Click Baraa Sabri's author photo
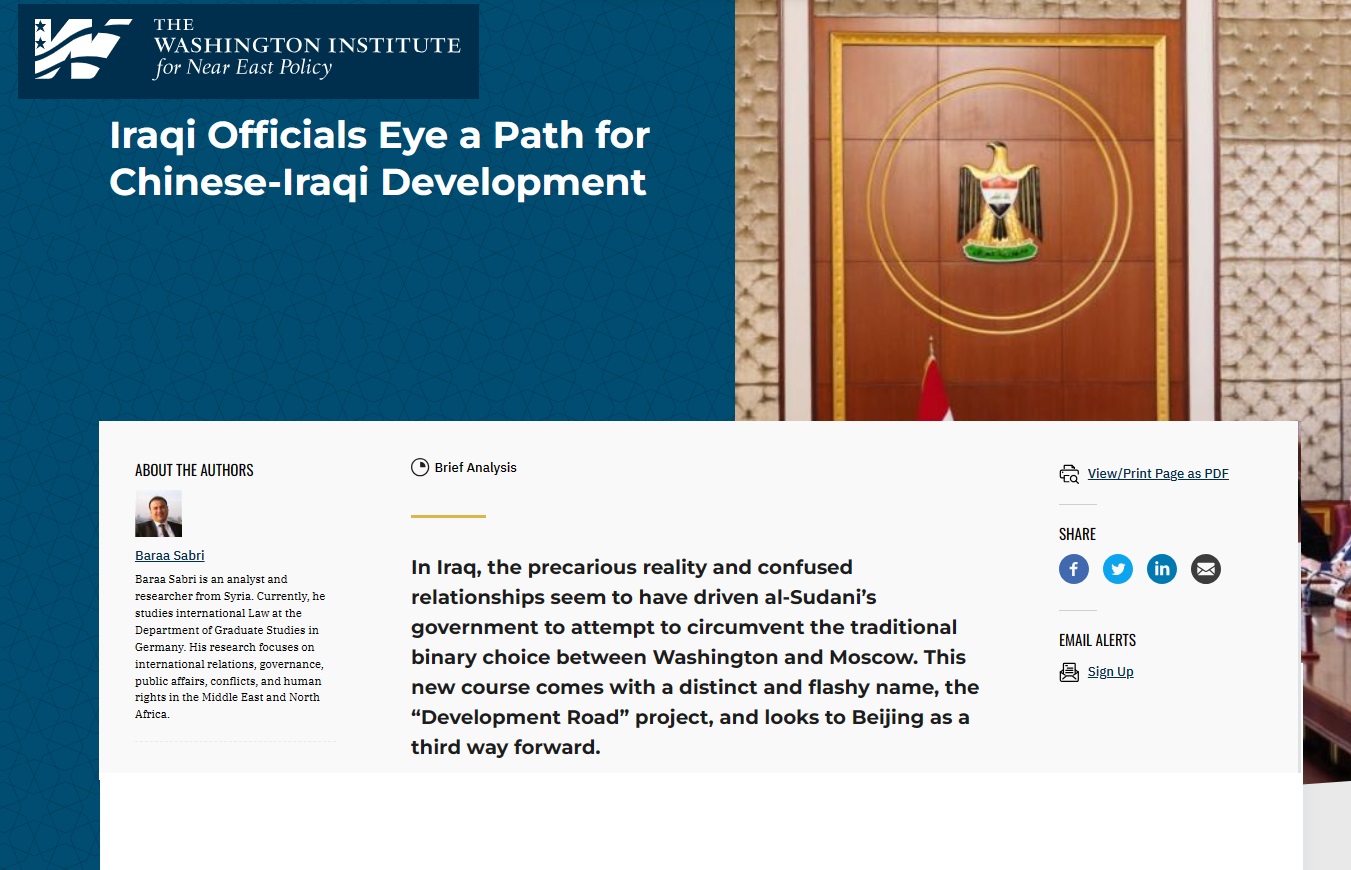 click(158, 514)
